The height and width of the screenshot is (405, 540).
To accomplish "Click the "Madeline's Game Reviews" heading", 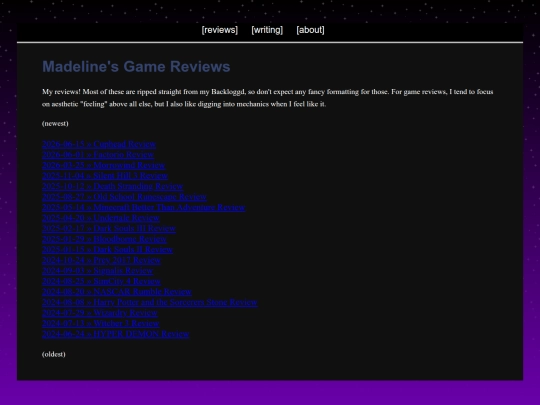I will click(136, 67).
